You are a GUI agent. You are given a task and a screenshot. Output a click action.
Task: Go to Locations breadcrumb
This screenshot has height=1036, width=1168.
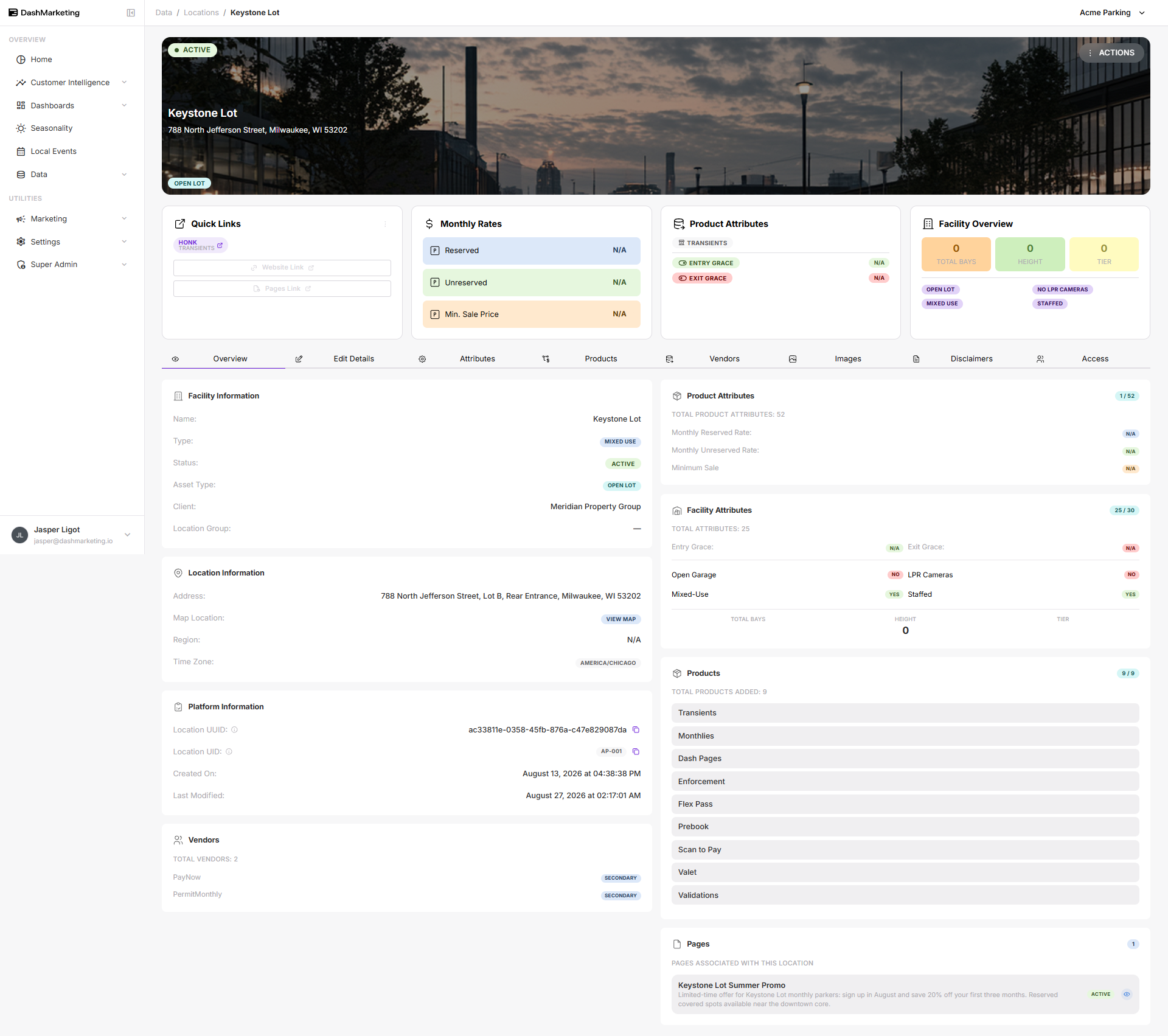point(201,13)
